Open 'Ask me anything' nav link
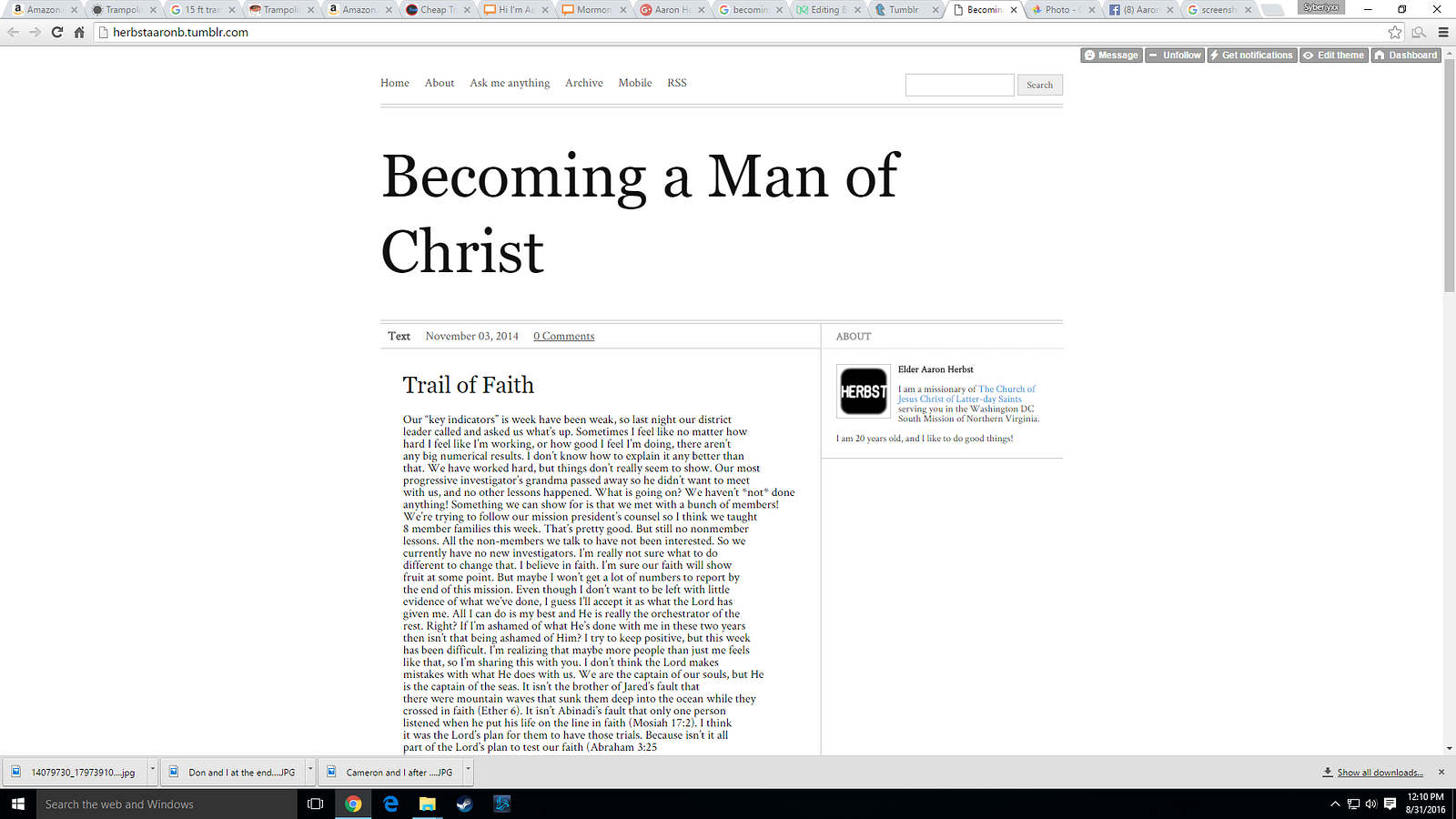 [x=510, y=83]
